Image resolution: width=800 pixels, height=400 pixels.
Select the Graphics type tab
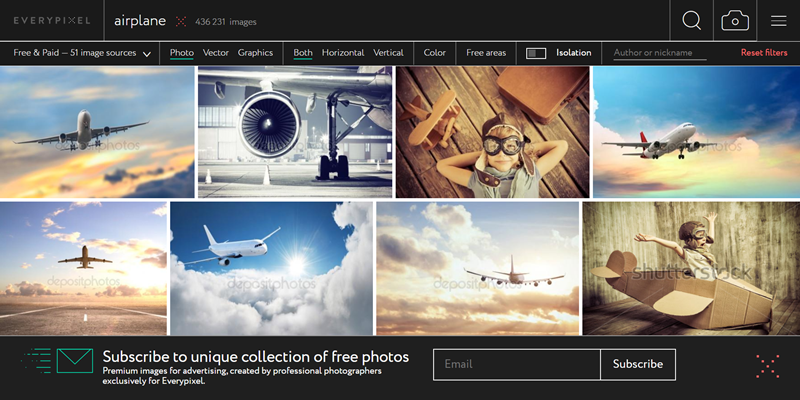pyautogui.click(x=255, y=53)
